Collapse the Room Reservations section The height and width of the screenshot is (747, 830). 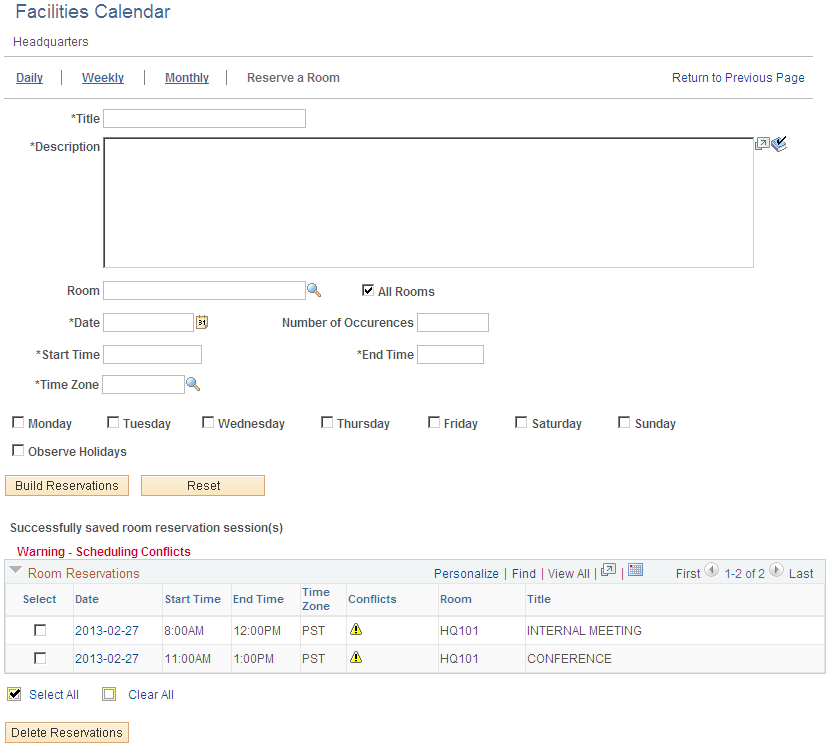(x=15, y=570)
